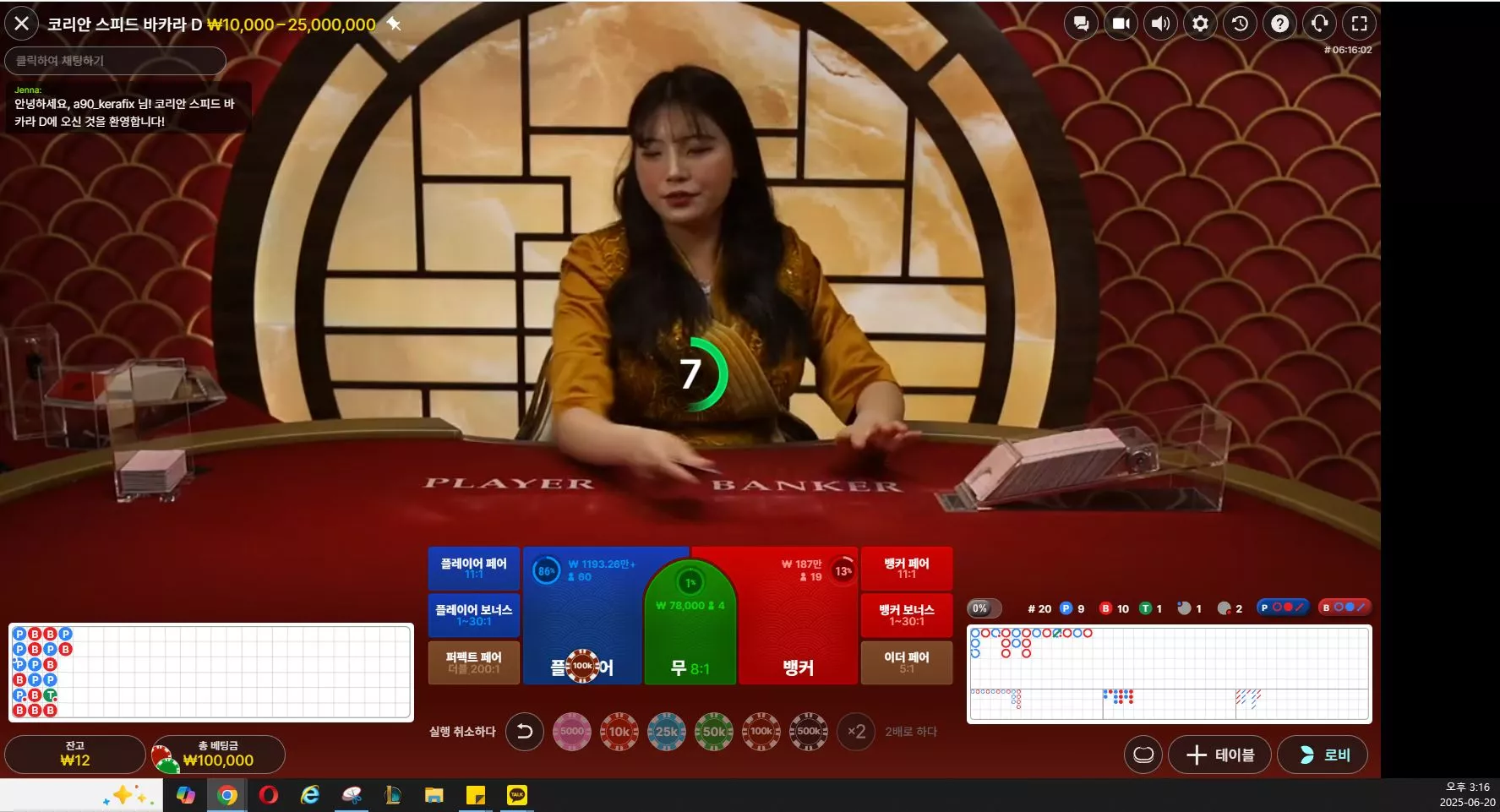The width and height of the screenshot is (1500, 812).
Task: Click the x2 double bet button
Action: 856,732
